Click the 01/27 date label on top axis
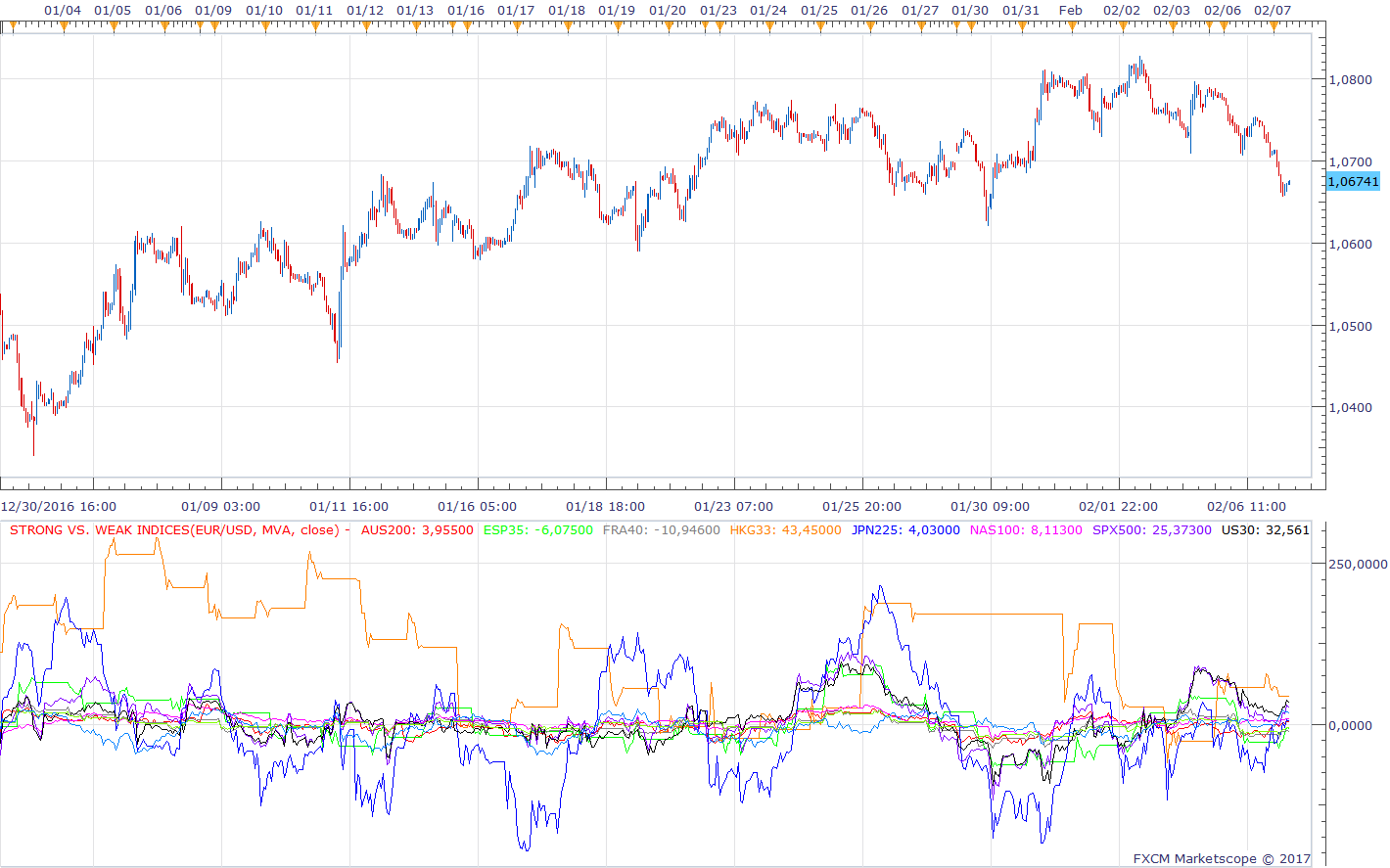 [920, 10]
